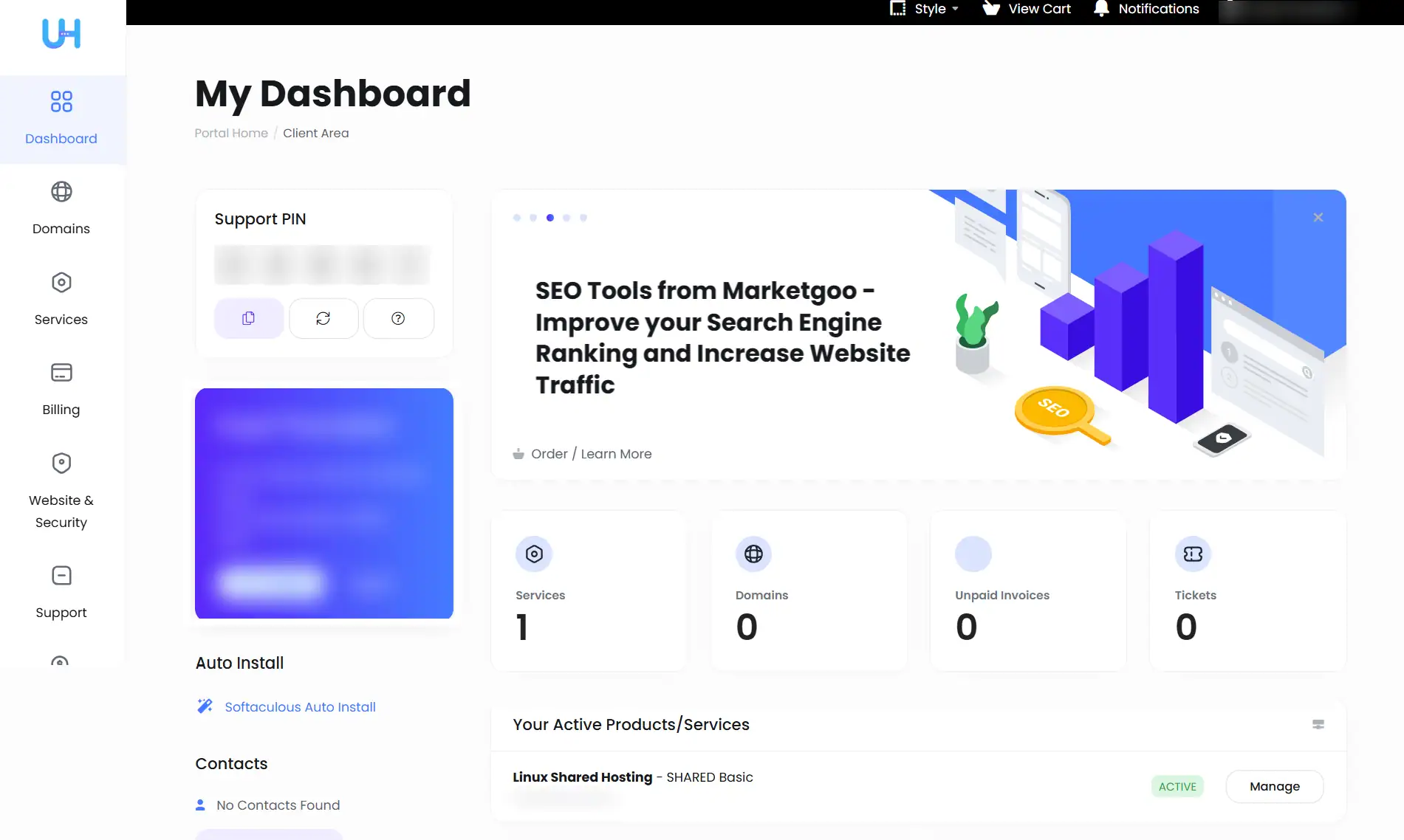
Task: Click the Tickets stat icon
Action: click(1193, 554)
